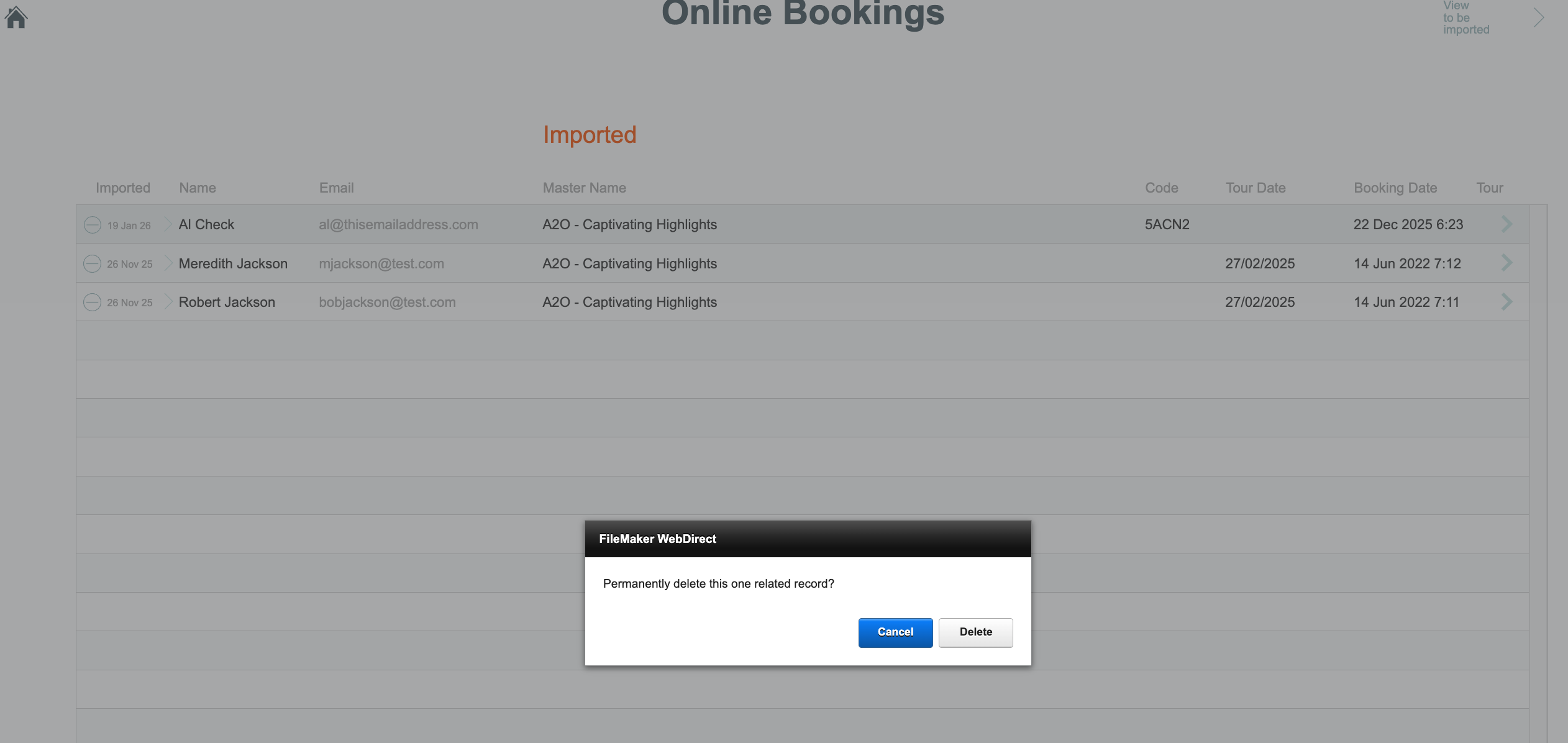Image resolution: width=1568 pixels, height=743 pixels.
Task: Click the vertical scrollbar of bookings list
Action: pyautogui.click(x=1538, y=435)
